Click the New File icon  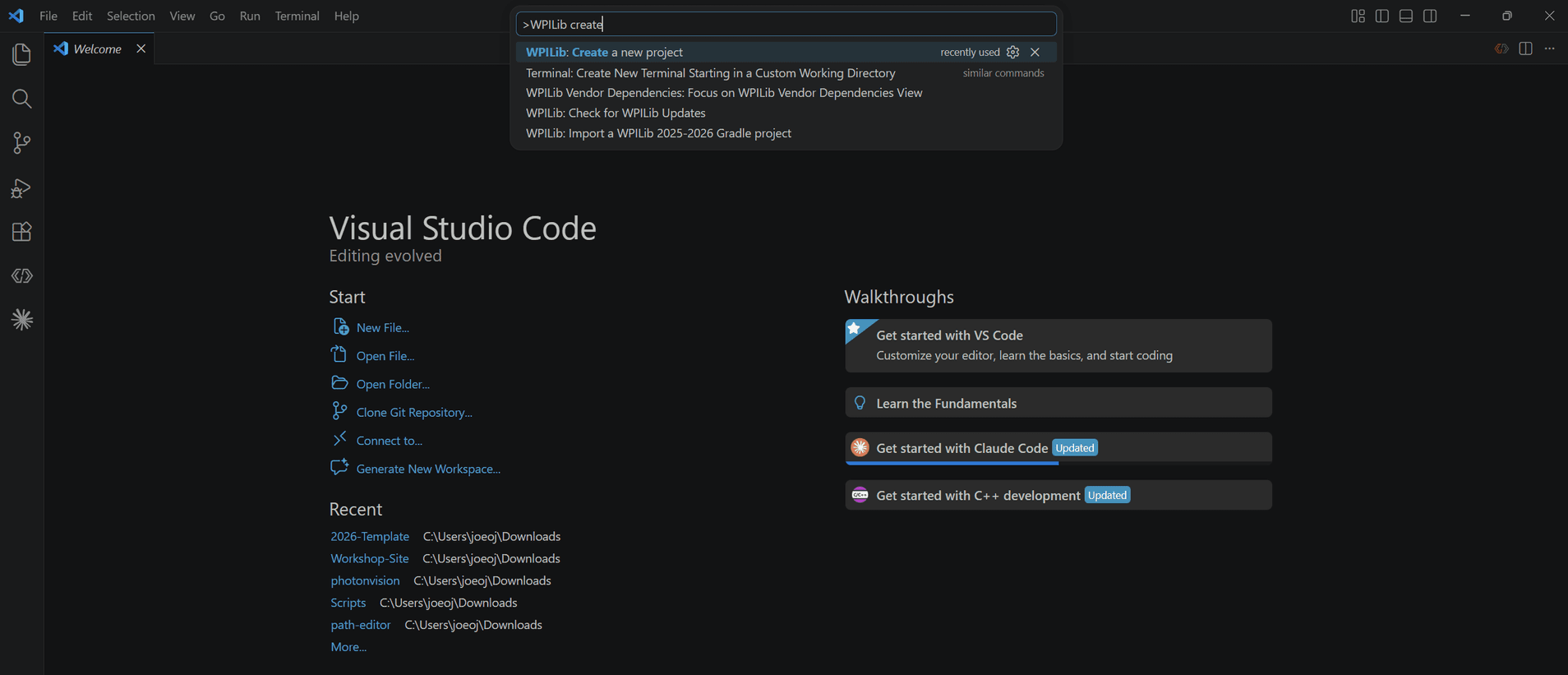[x=339, y=326]
